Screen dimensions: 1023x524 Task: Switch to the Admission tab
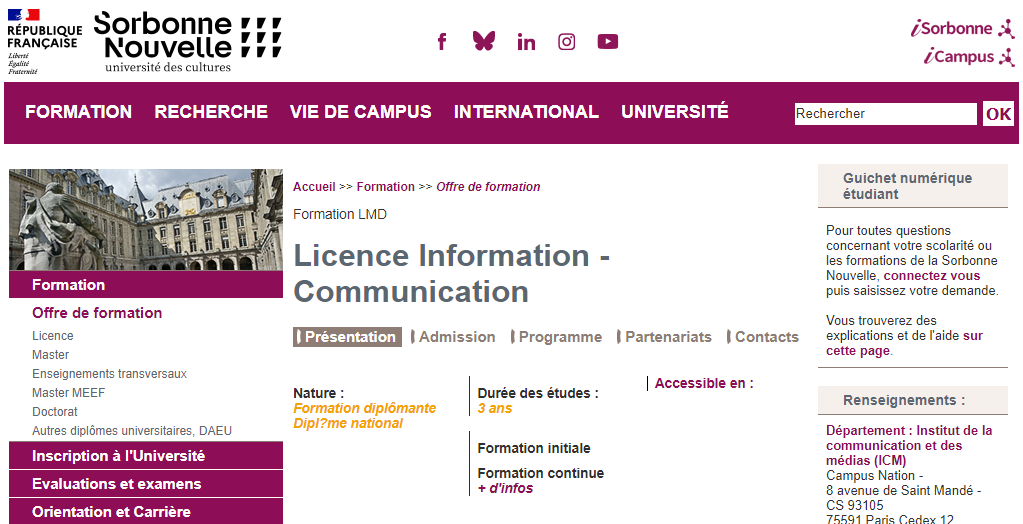pyautogui.click(x=453, y=337)
